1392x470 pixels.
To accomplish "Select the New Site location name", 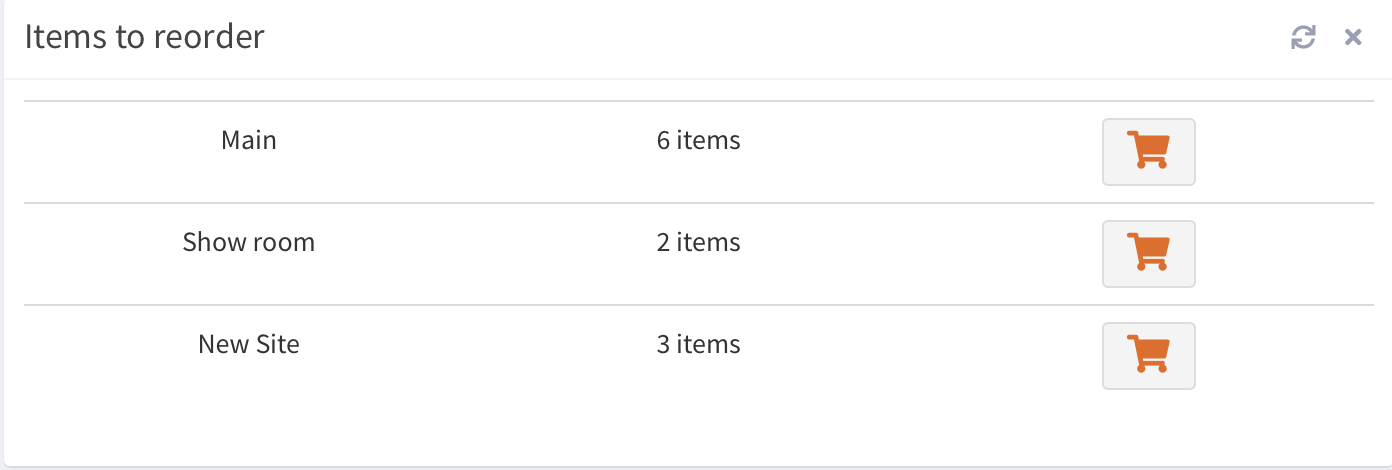I will point(249,345).
